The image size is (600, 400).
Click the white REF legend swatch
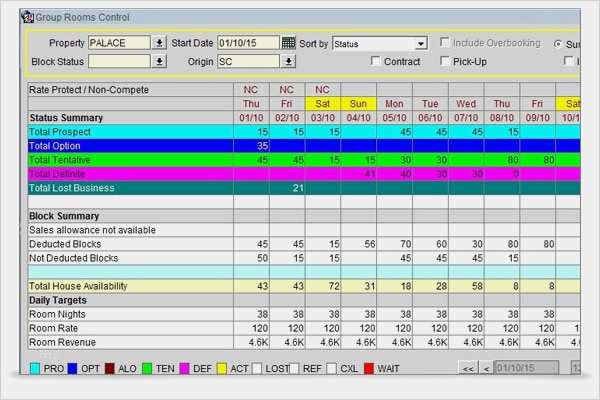[x=294, y=369]
